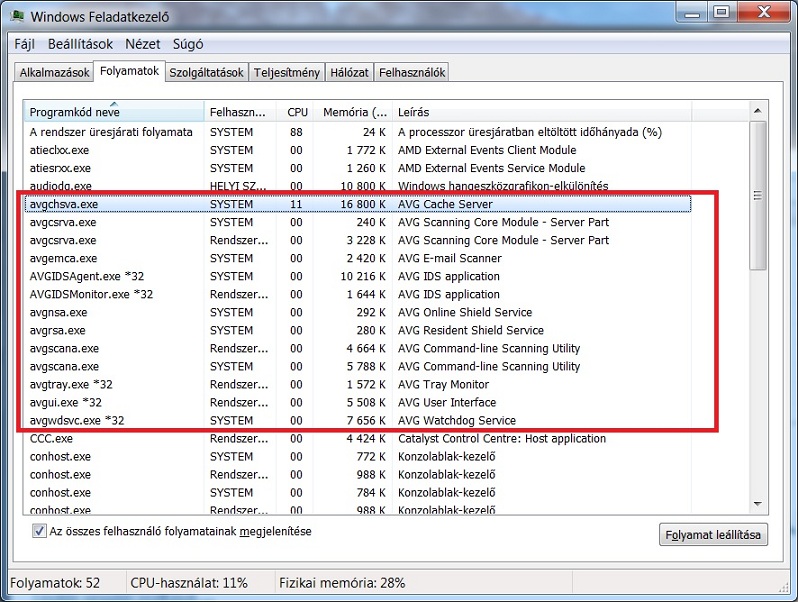Image resolution: width=798 pixels, height=602 pixels.
Task: Open the Beállítások menu
Action: (x=80, y=44)
